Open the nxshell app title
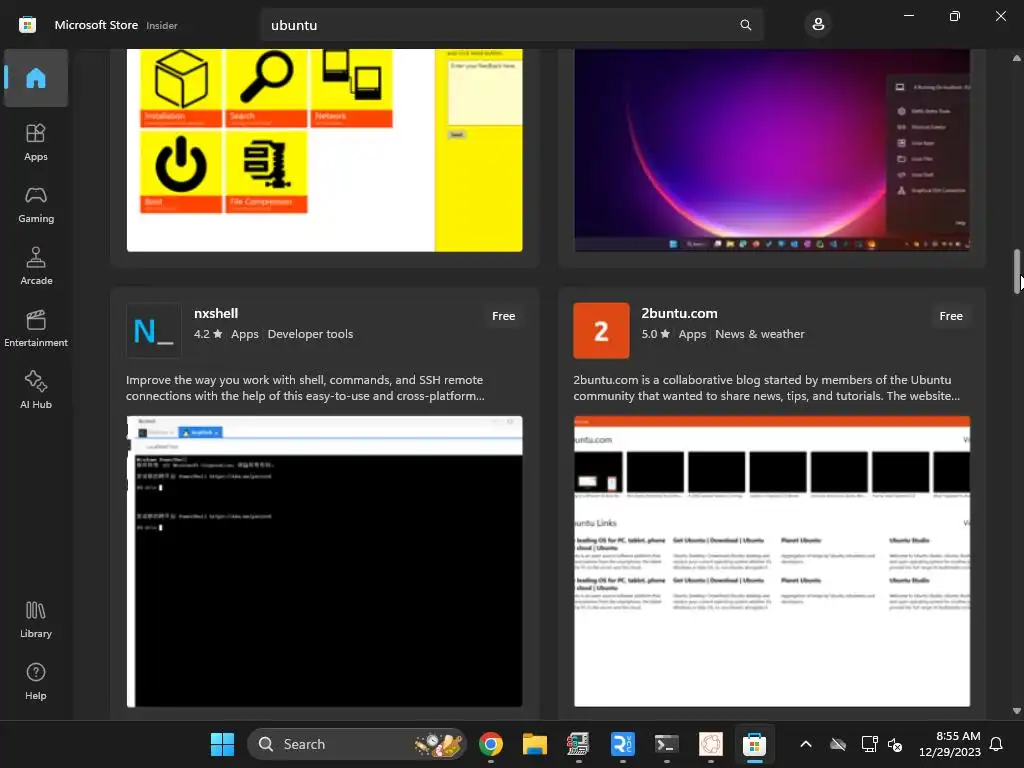This screenshot has width=1024, height=768. (x=216, y=313)
